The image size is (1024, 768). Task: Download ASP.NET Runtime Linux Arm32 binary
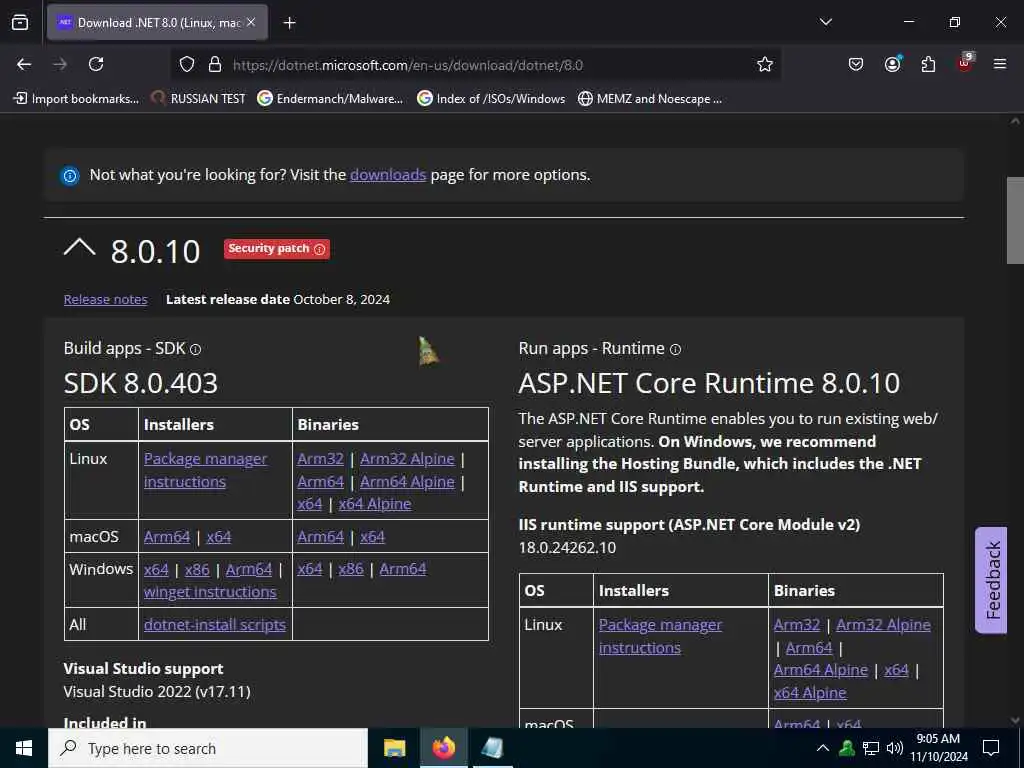[797, 625]
